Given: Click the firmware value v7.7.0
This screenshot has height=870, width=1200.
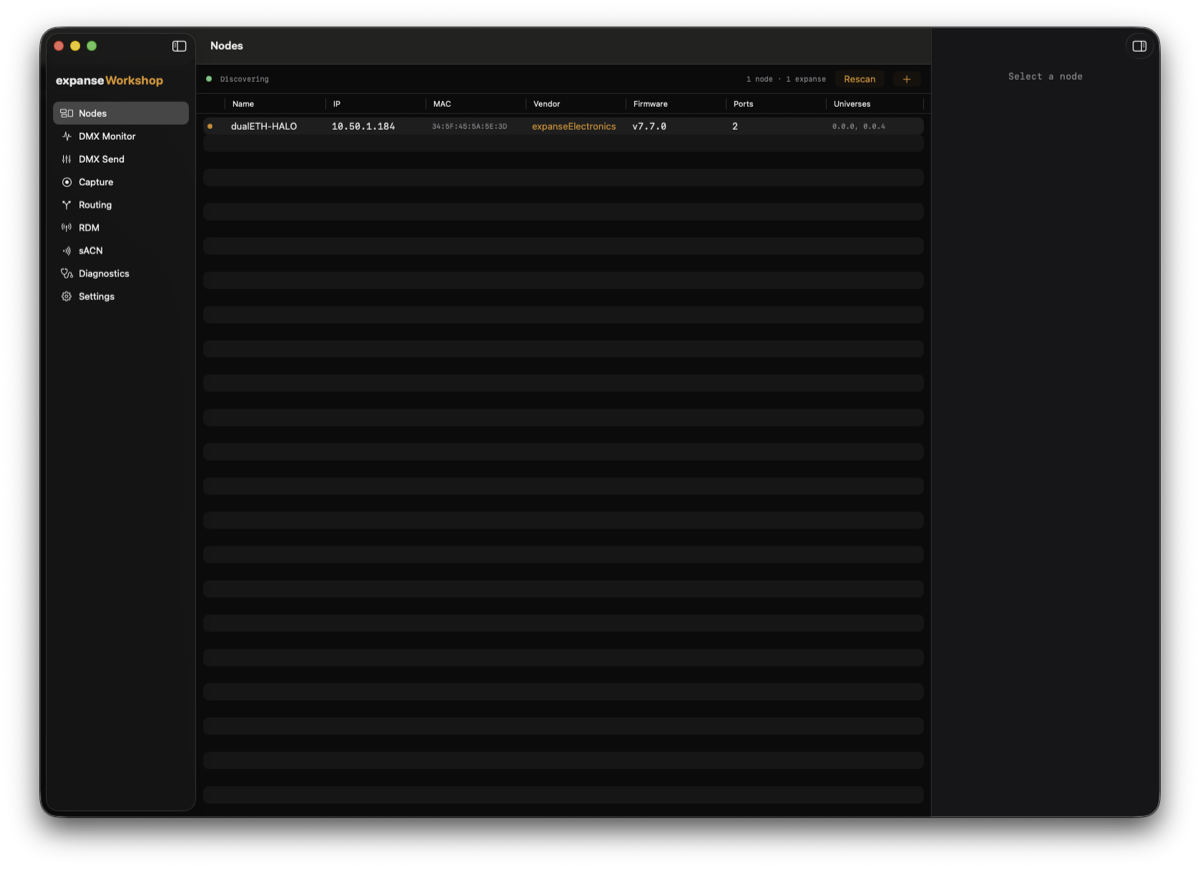Looking at the screenshot, I should [649, 127].
